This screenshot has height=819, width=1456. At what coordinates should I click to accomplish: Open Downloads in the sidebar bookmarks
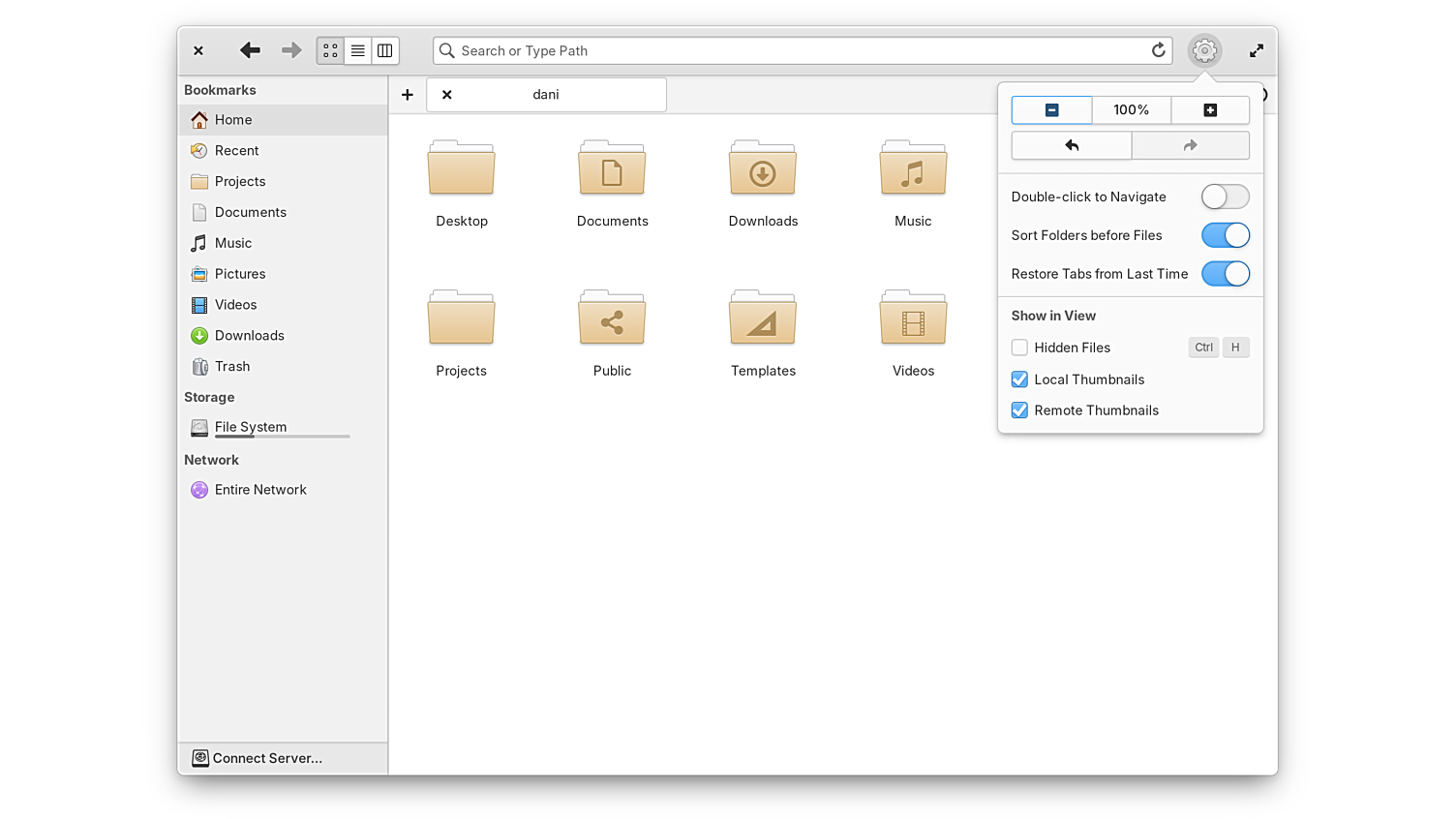[249, 336]
